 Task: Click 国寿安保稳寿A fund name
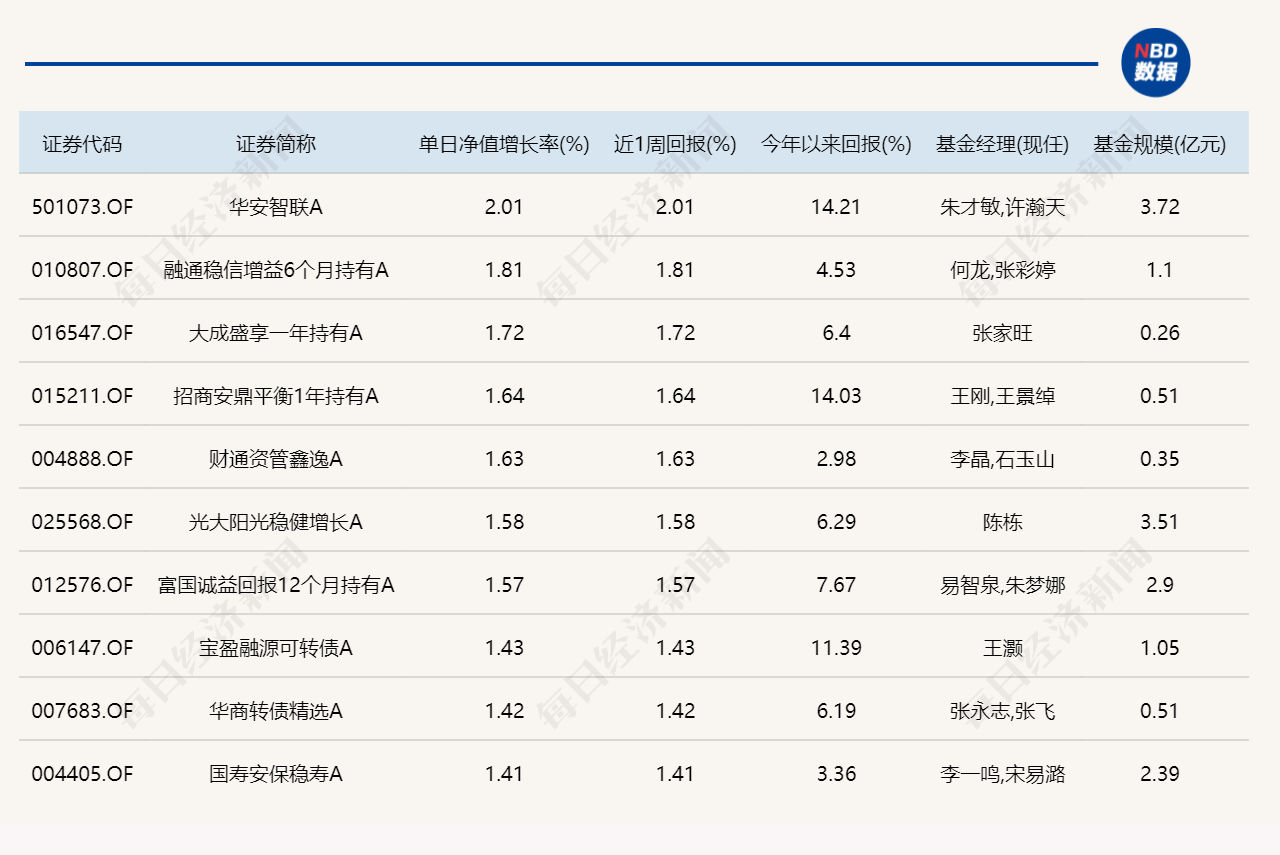click(276, 774)
